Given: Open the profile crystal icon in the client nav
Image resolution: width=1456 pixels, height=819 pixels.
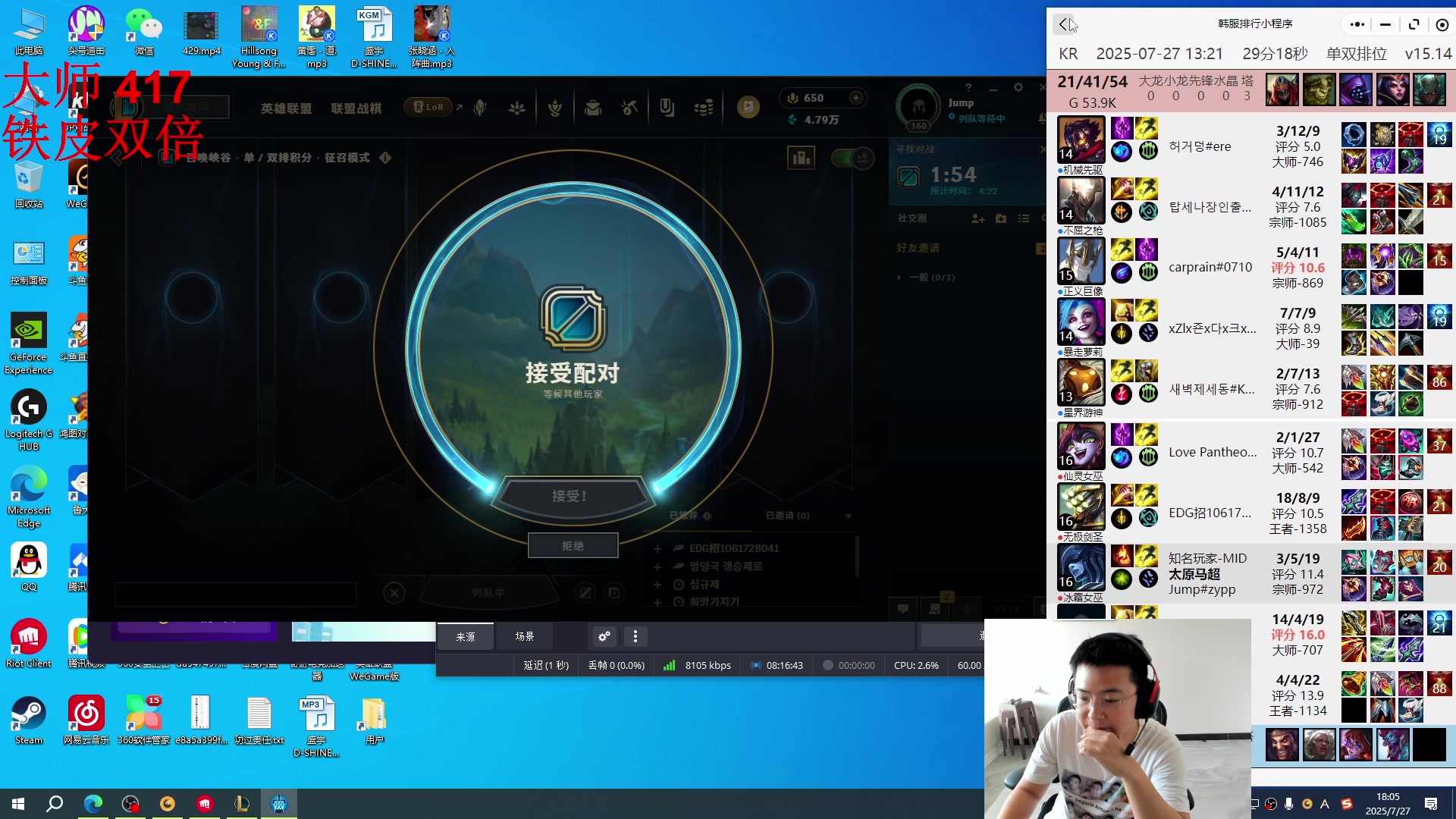Looking at the screenshot, I should pos(480,108).
